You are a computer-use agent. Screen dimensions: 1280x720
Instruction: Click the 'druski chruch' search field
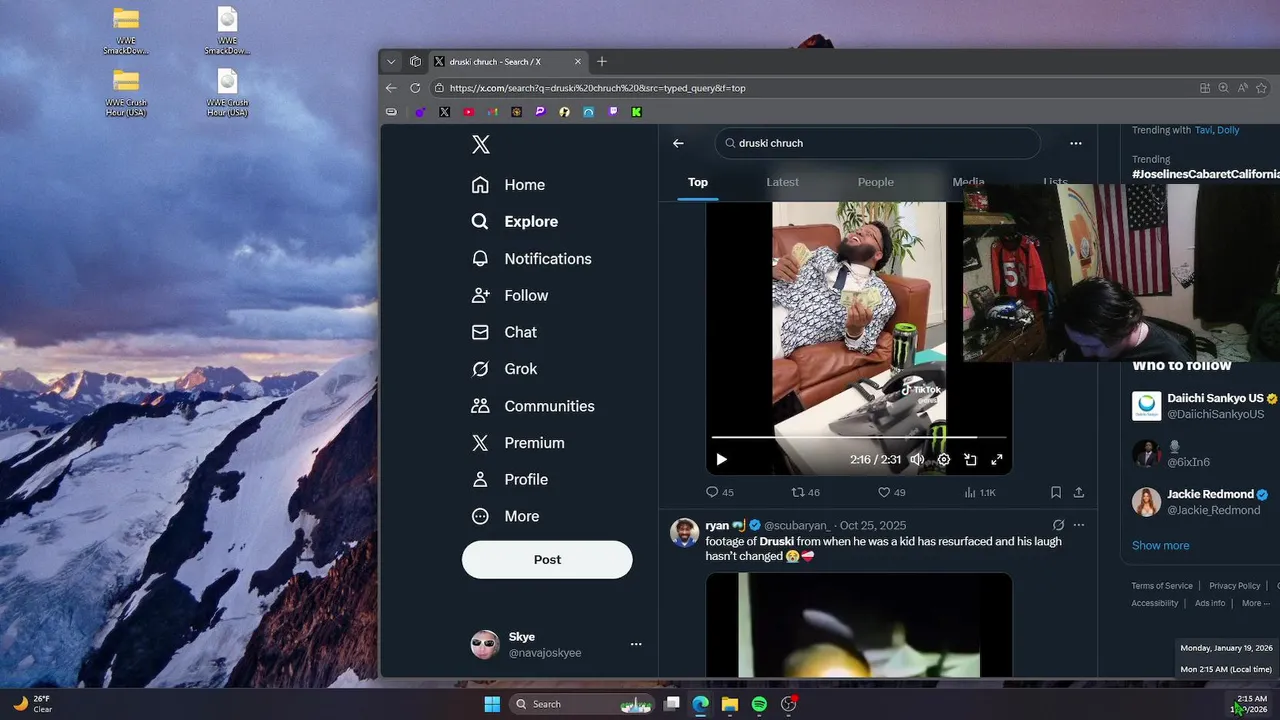pos(878,143)
